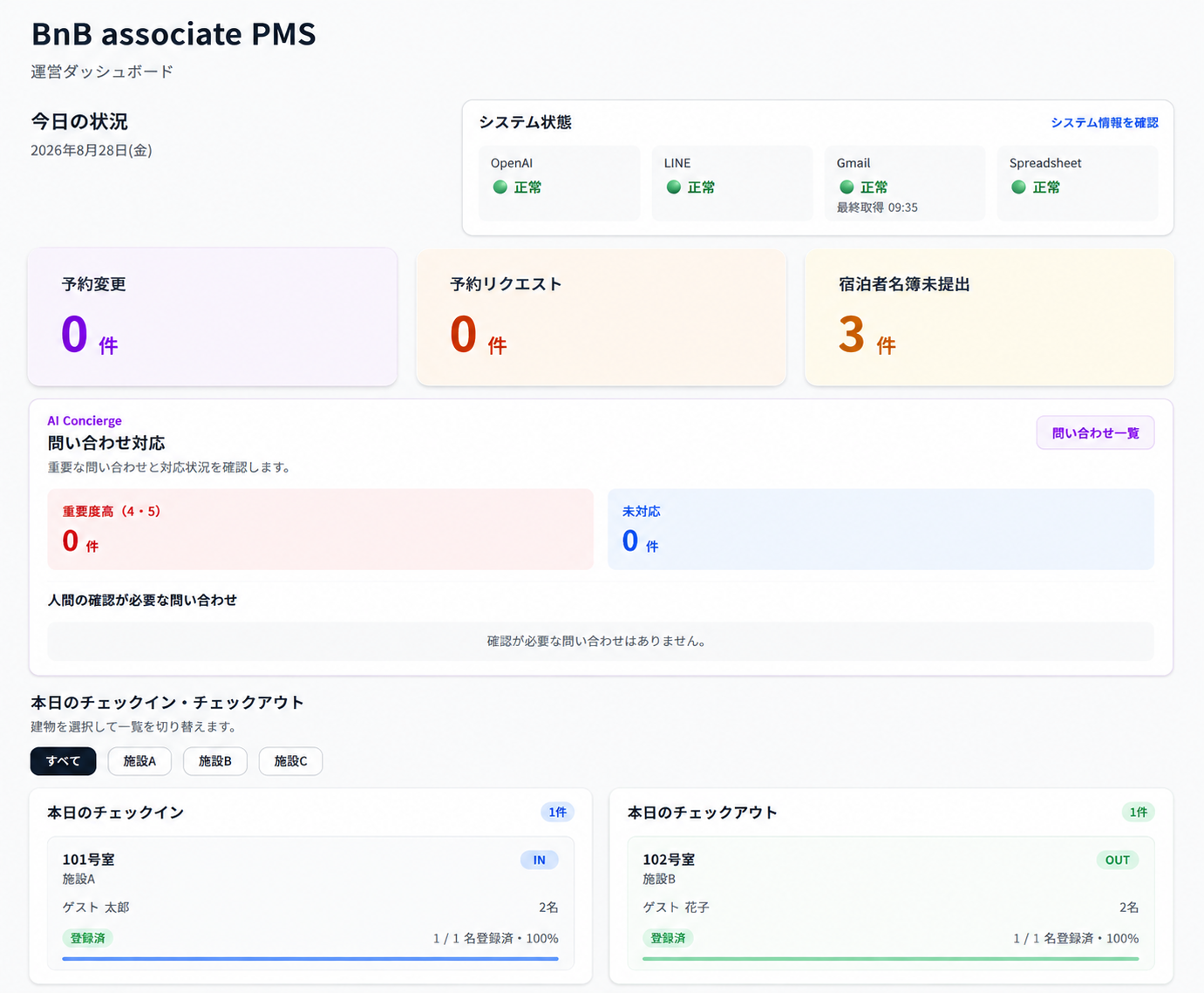The image size is (1204, 993).
Task: Filter list by 施設C
Action: (290, 761)
